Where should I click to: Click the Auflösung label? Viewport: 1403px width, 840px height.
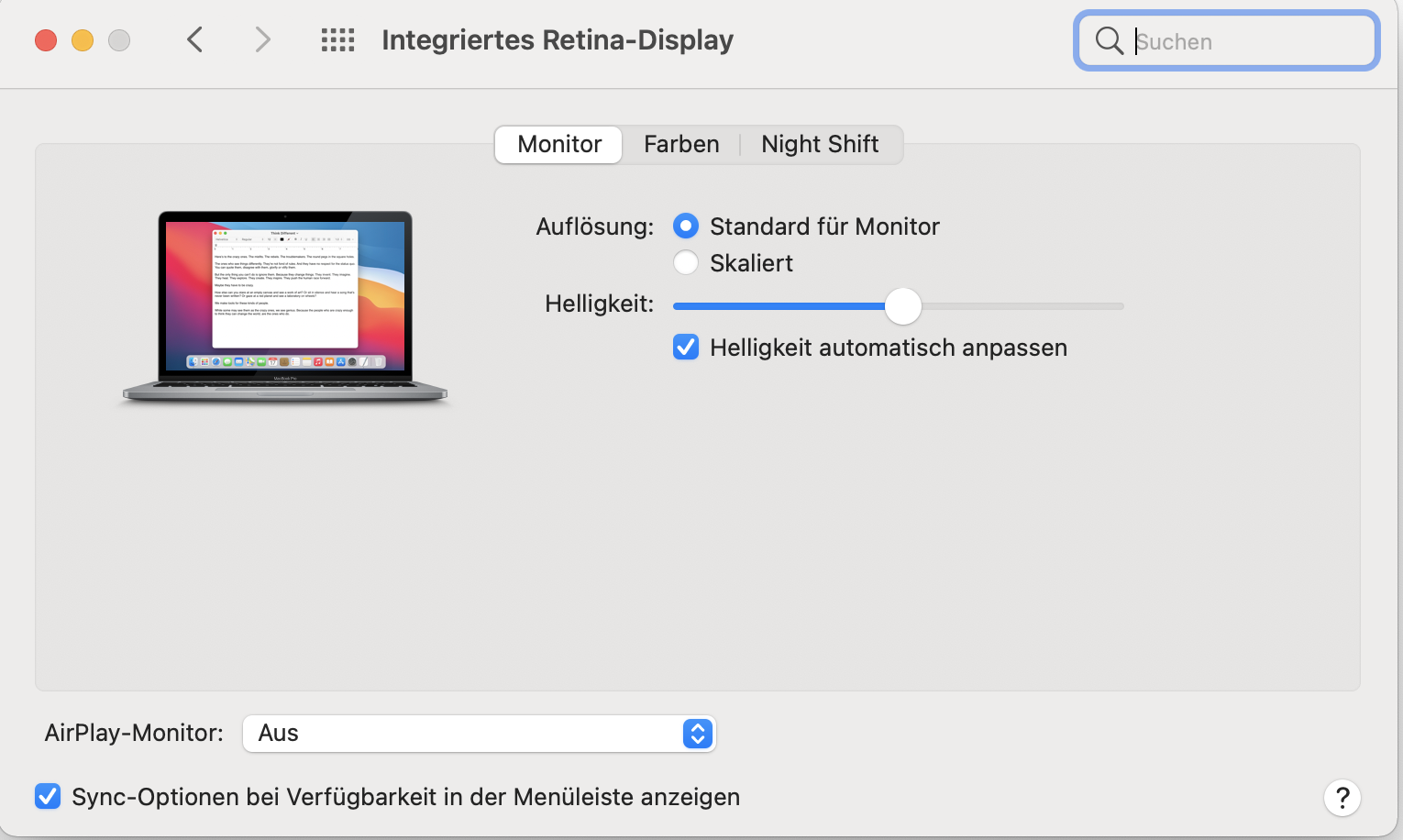595,227
